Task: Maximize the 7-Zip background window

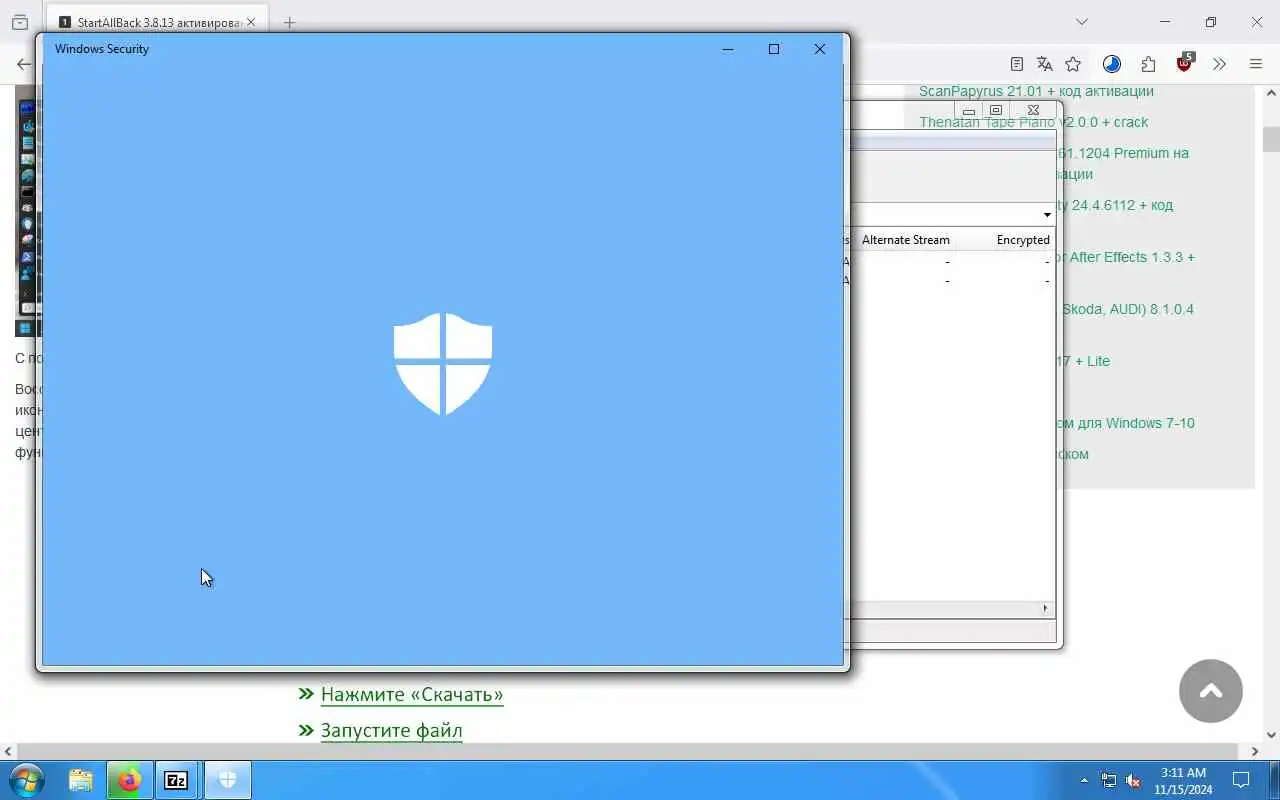Action: [996, 110]
